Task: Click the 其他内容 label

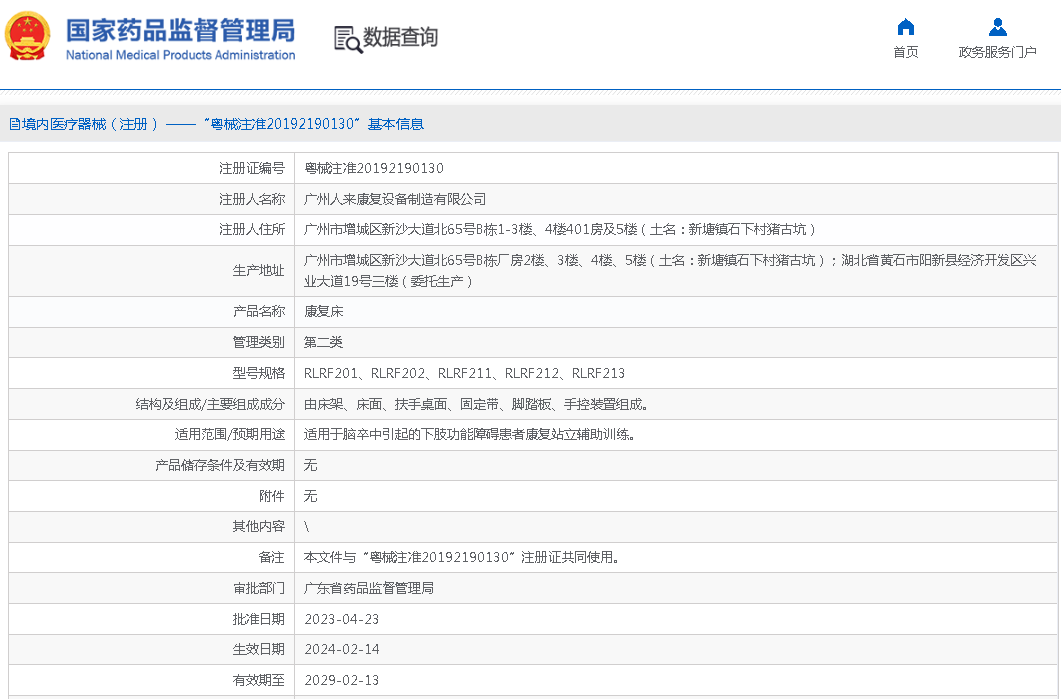Action: click(x=258, y=526)
